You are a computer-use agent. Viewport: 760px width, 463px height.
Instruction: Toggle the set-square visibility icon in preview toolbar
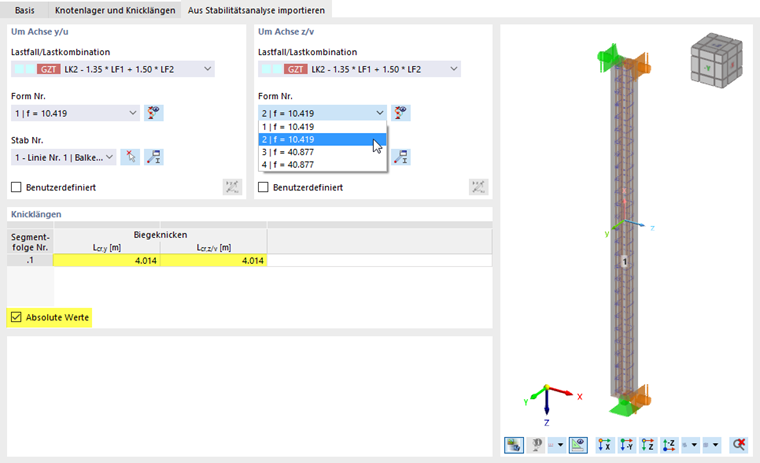(x=578, y=445)
